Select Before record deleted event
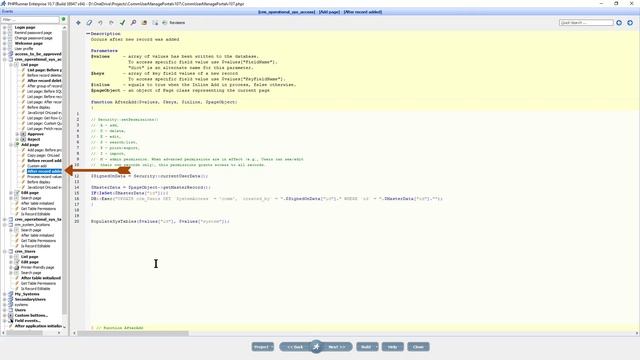 (x=44, y=75)
